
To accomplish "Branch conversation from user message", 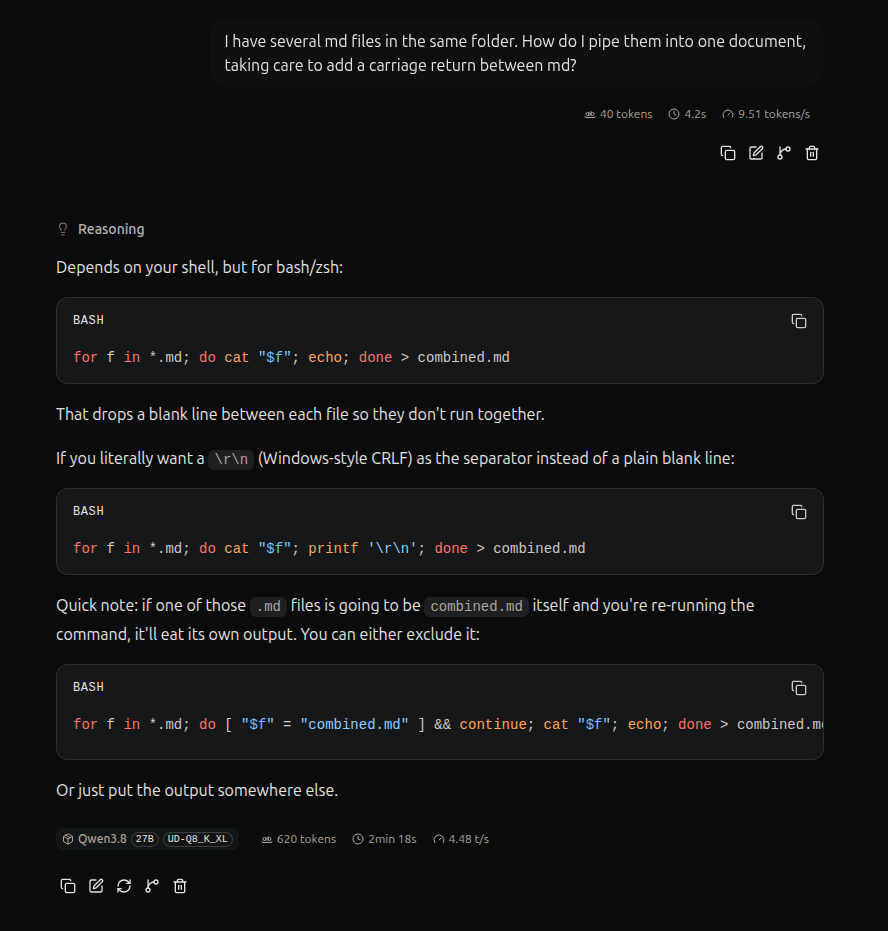I will pyautogui.click(x=784, y=153).
